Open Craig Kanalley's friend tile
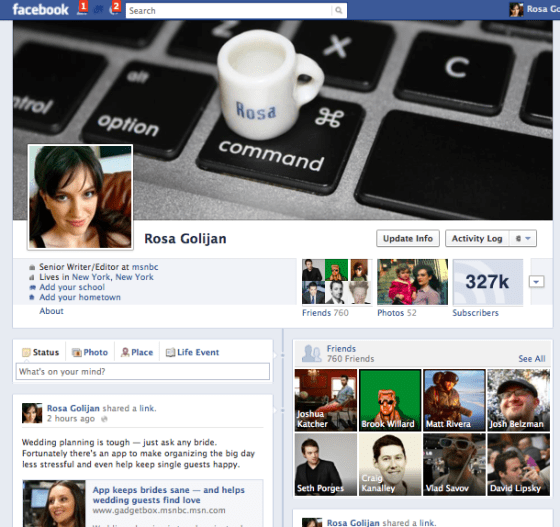 390,465
